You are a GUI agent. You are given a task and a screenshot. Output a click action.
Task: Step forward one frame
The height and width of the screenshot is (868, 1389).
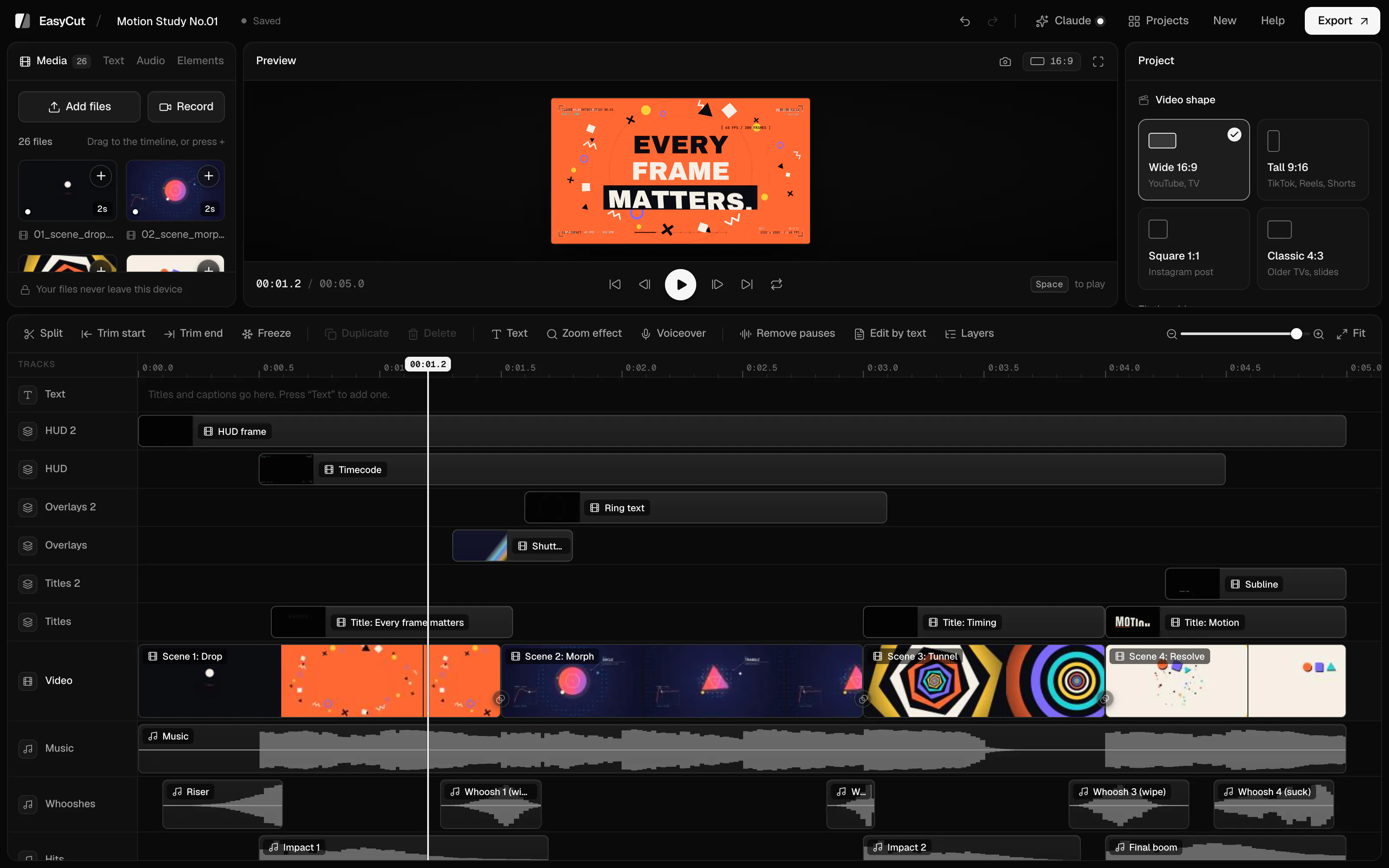click(717, 284)
